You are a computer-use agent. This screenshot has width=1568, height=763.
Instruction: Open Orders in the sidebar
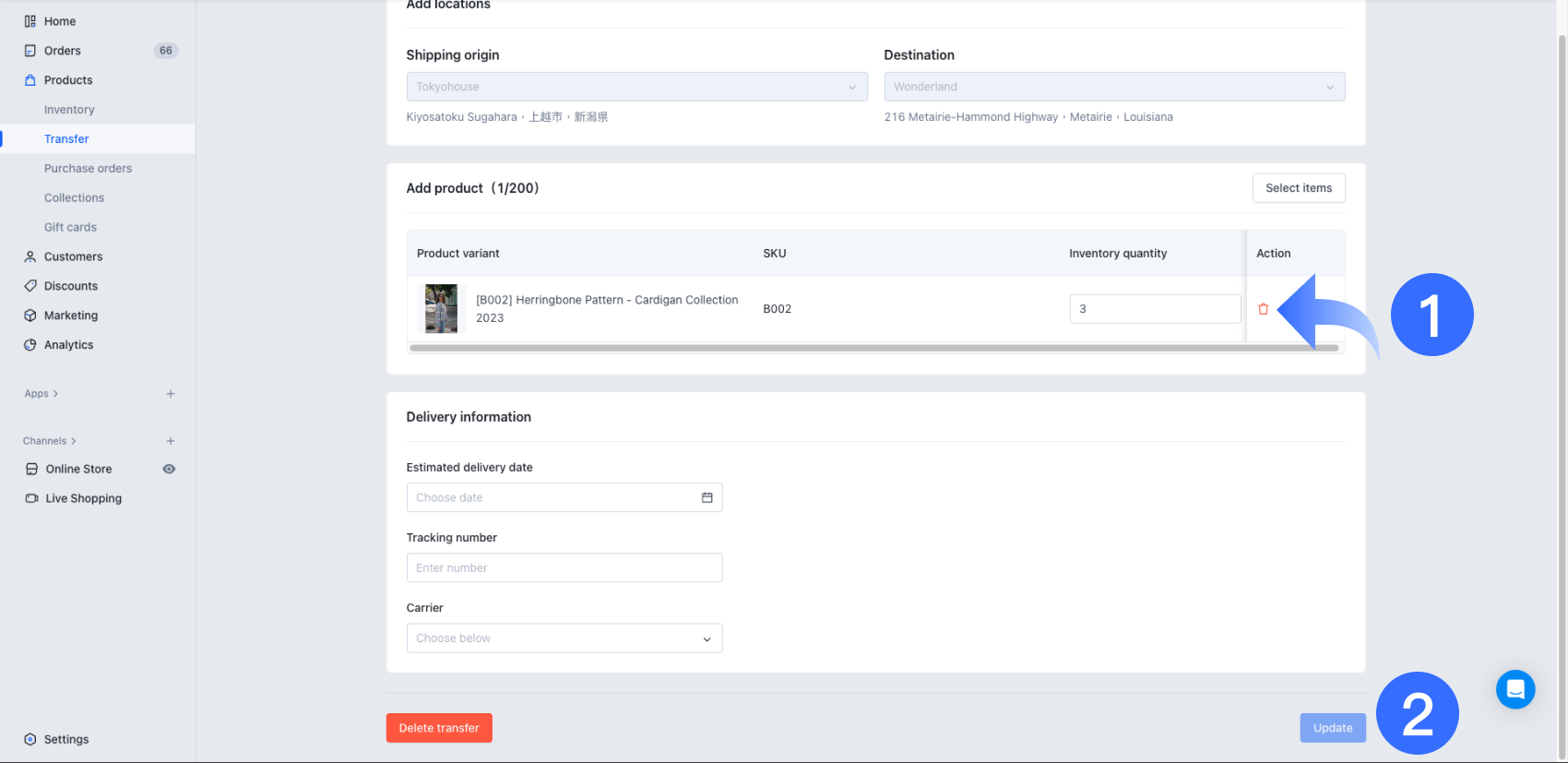pyautogui.click(x=63, y=51)
